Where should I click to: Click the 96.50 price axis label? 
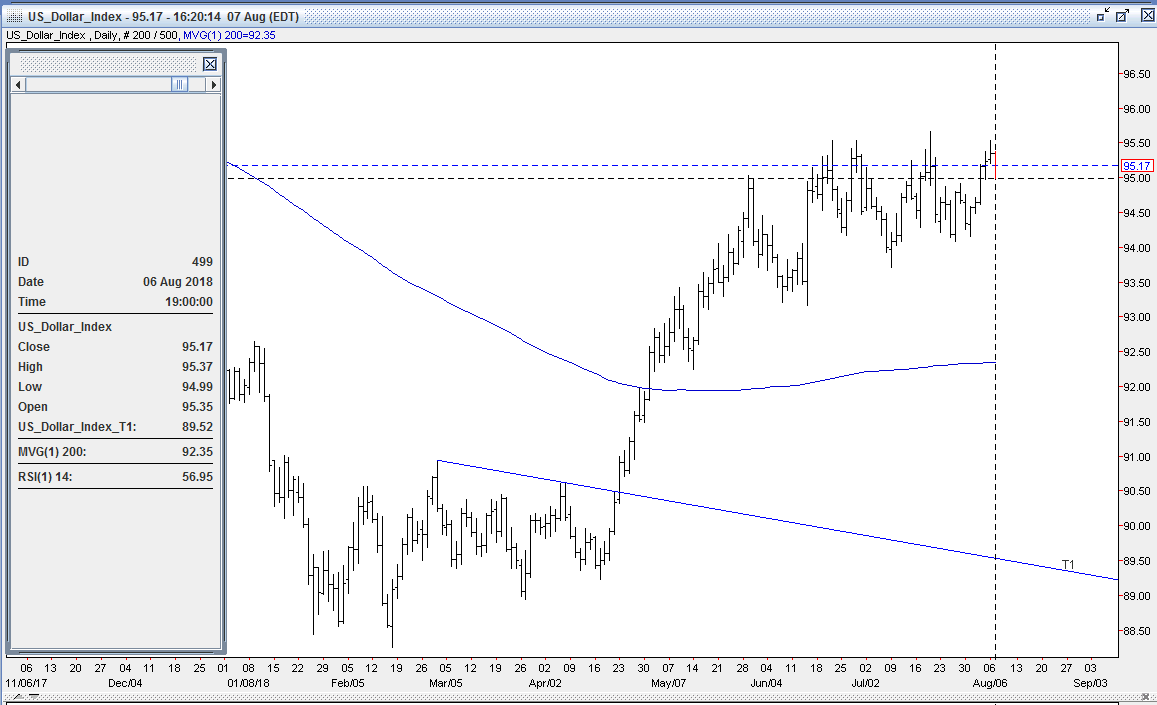click(1136, 74)
